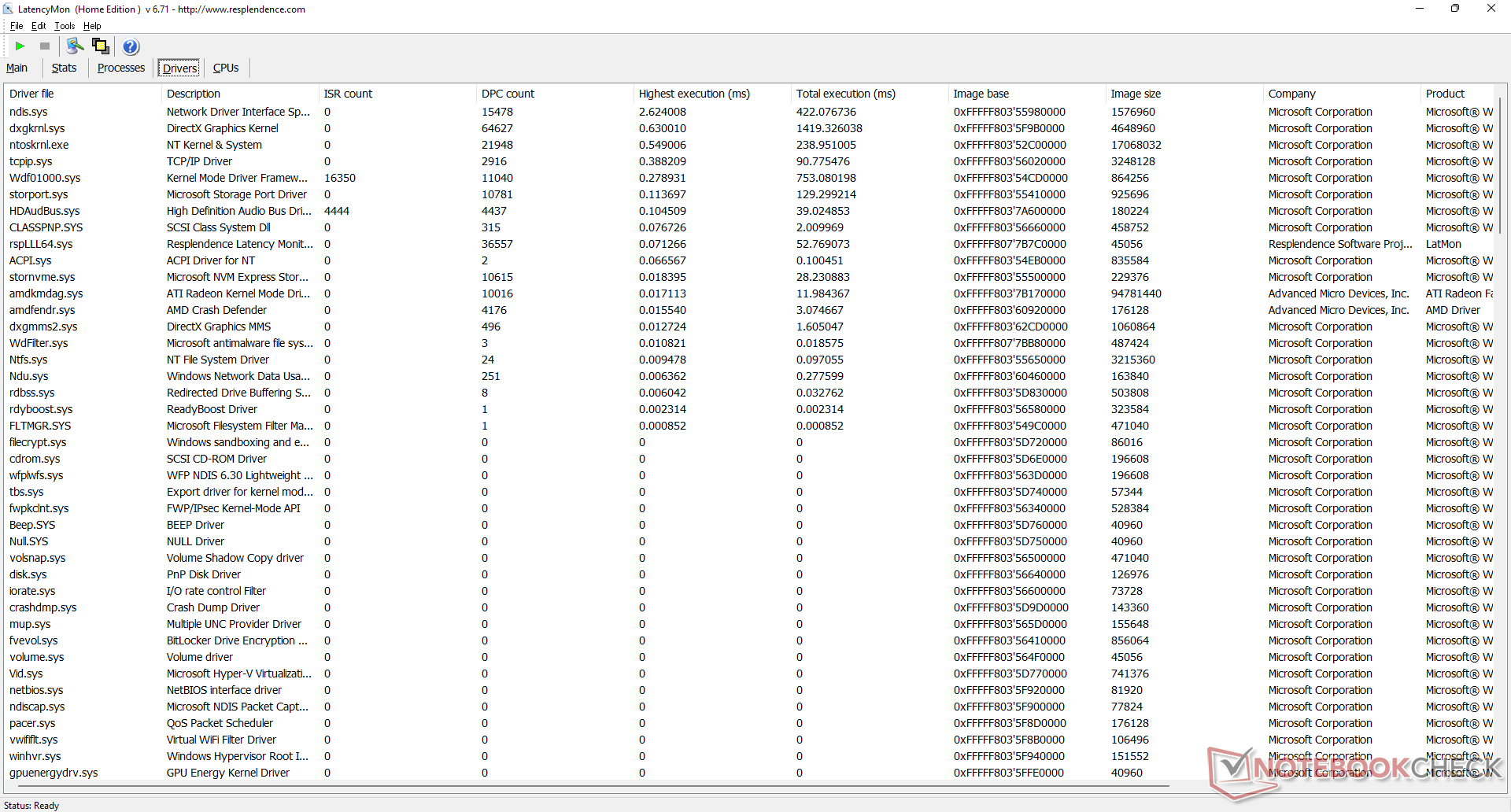This screenshot has height=812, width=1511.
Task: Select the Drivers tab
Action: [x=179, y=68]
